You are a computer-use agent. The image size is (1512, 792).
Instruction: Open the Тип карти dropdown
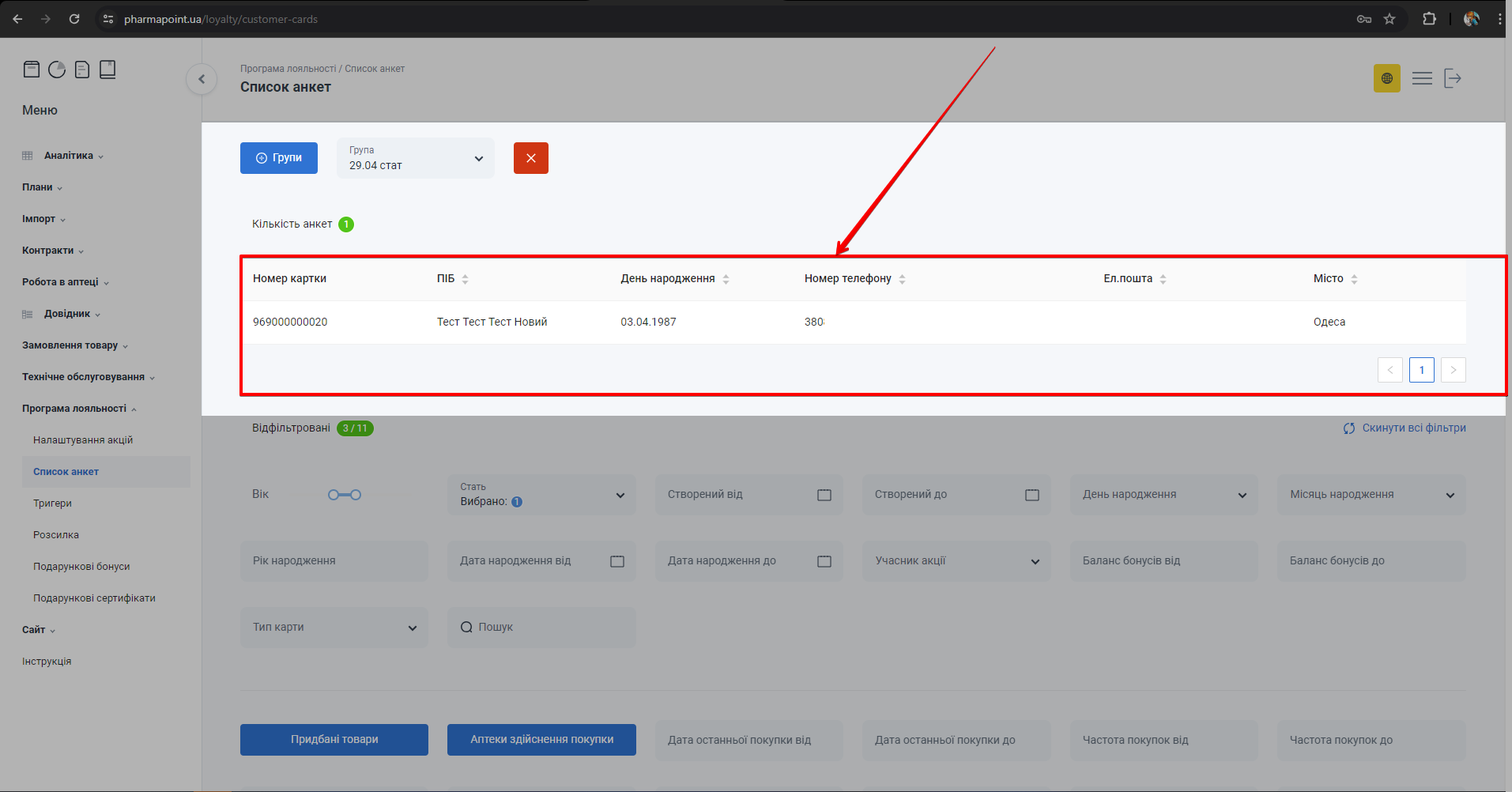[334, 628]
